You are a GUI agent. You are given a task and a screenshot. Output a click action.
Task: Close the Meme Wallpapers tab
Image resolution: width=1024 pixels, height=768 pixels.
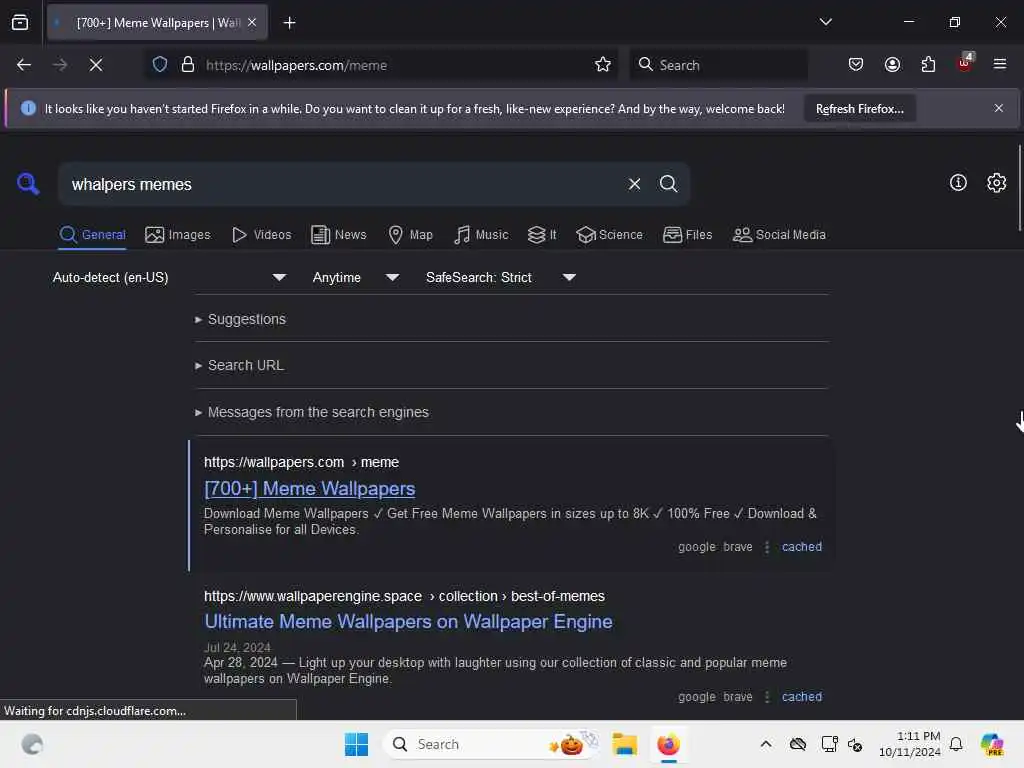tap(252, 22)
